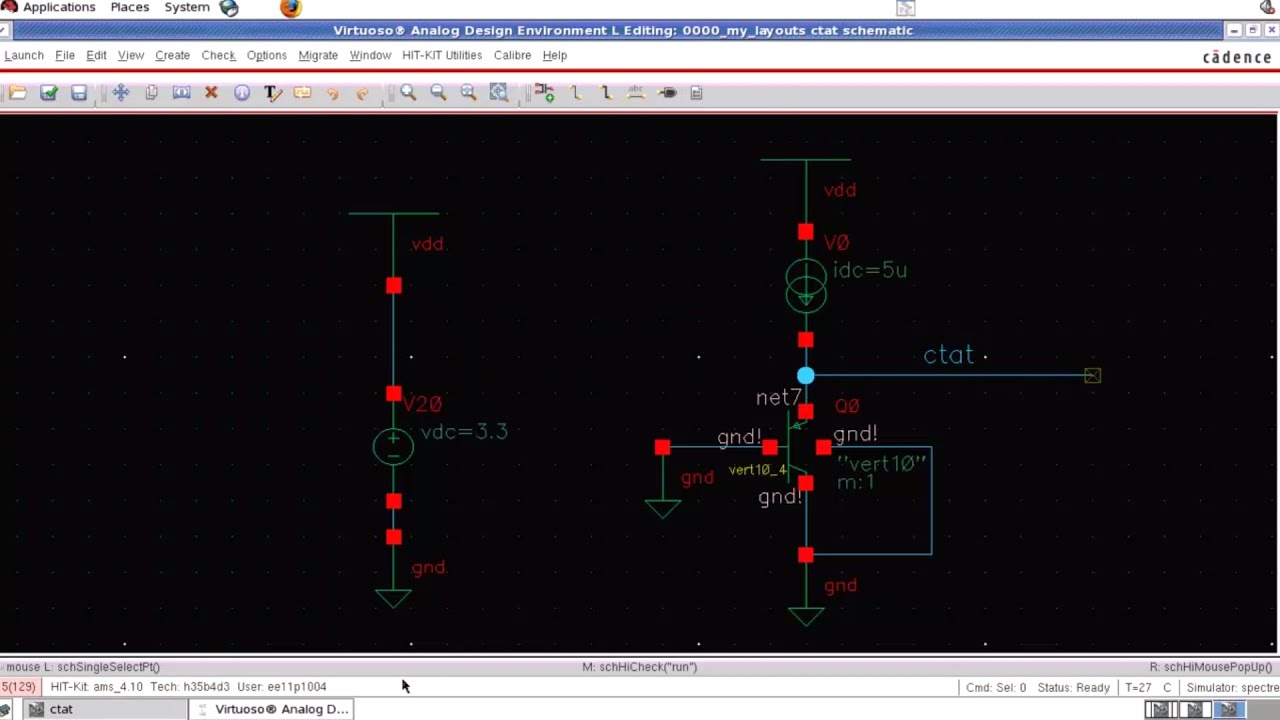The width and height of the screenshot is (1280, 720).
Task: Select the Create narrow Wire icon
Action: click(x=575, y=93)
